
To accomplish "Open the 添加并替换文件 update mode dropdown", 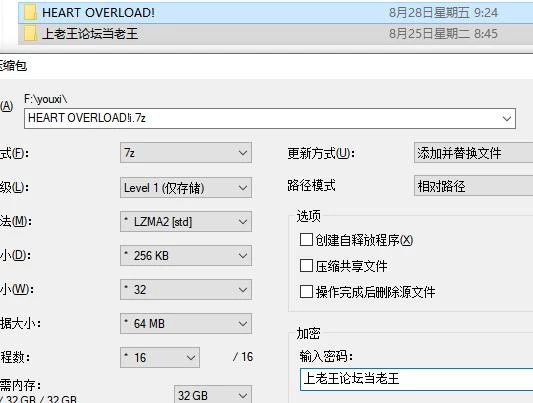I will tap(474, 153).
